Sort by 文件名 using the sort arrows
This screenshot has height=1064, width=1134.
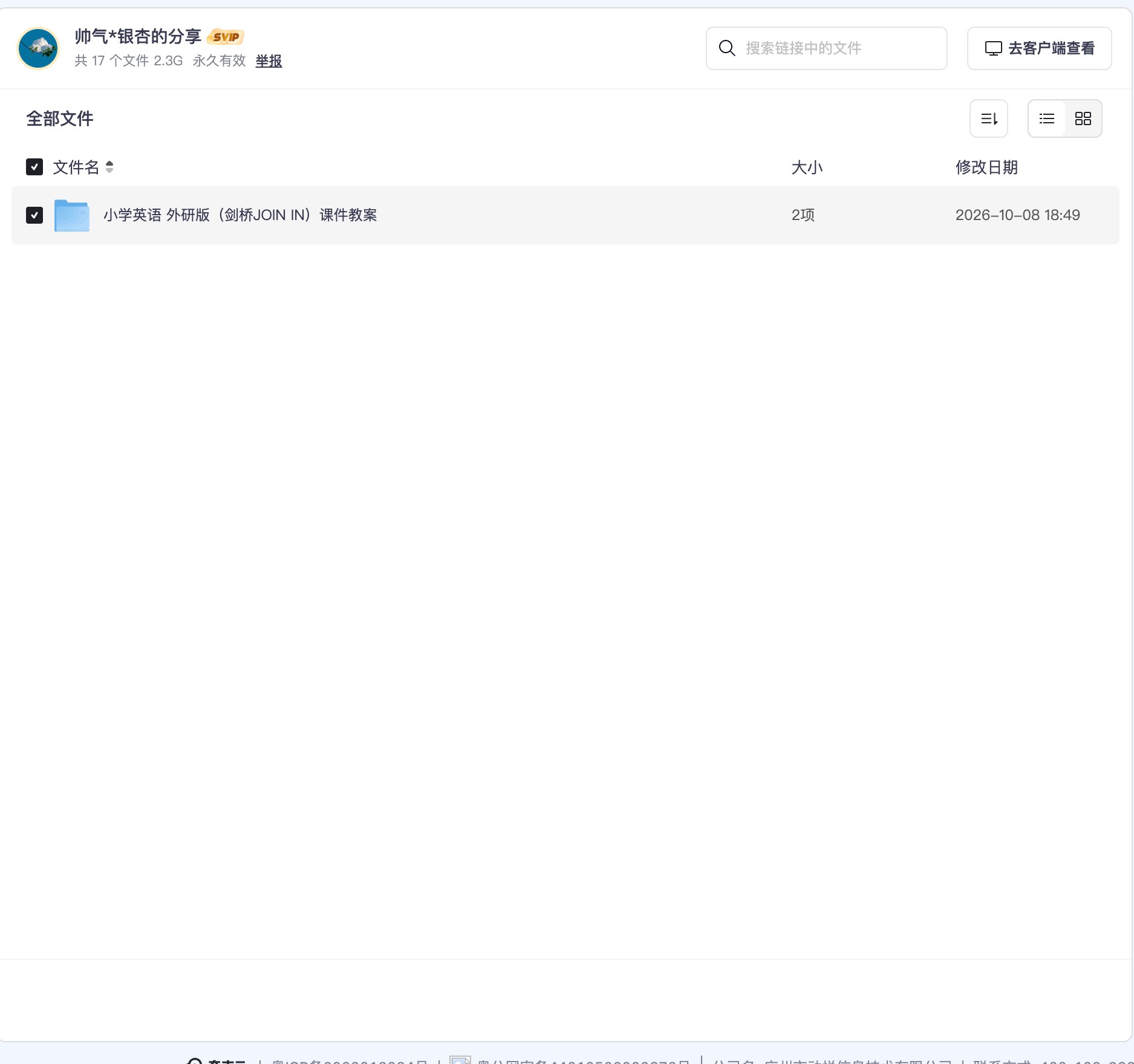[x=109, y=167]
